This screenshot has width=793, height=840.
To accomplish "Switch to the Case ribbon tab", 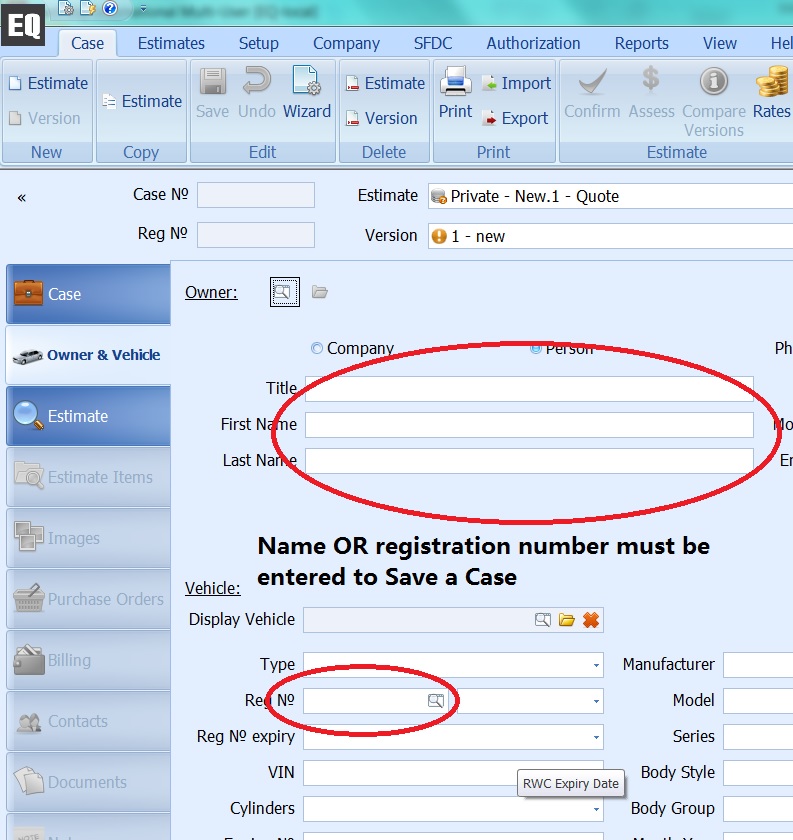I will (87, 43).
